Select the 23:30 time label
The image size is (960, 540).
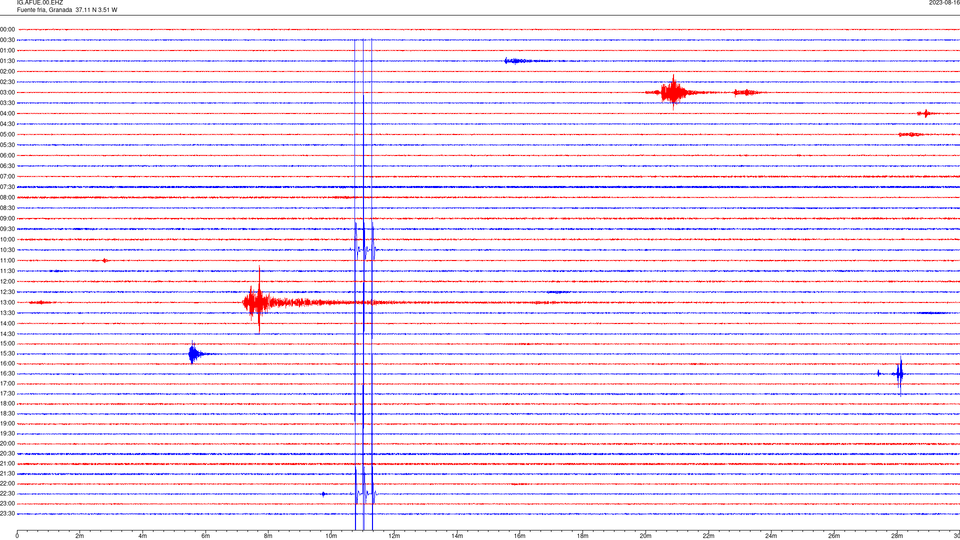(7, 514)
